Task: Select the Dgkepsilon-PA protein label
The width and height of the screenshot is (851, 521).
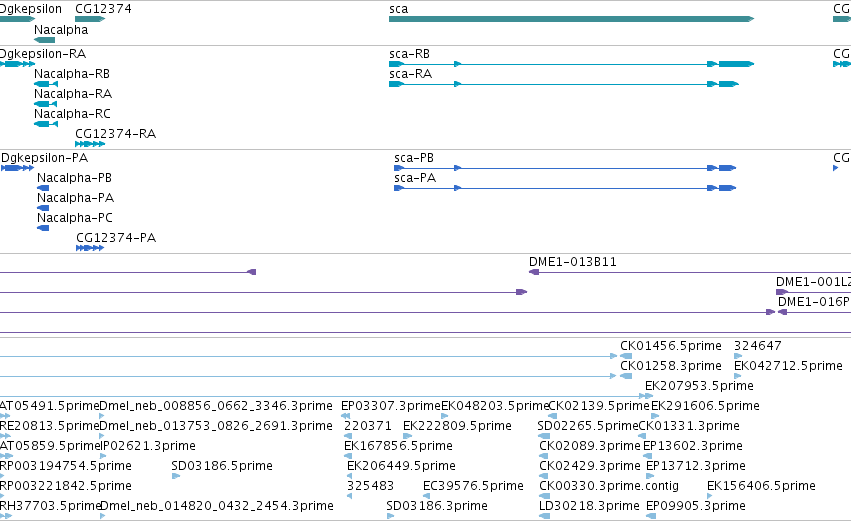Action: (x=45, y=158)
